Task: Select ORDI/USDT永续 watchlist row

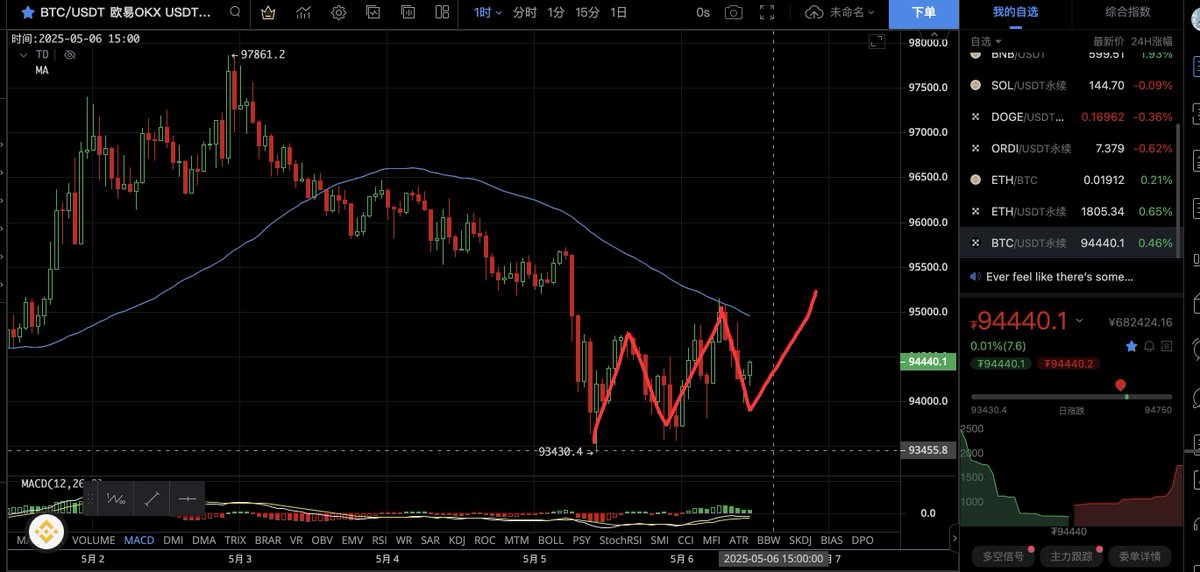Action: 1073,148
